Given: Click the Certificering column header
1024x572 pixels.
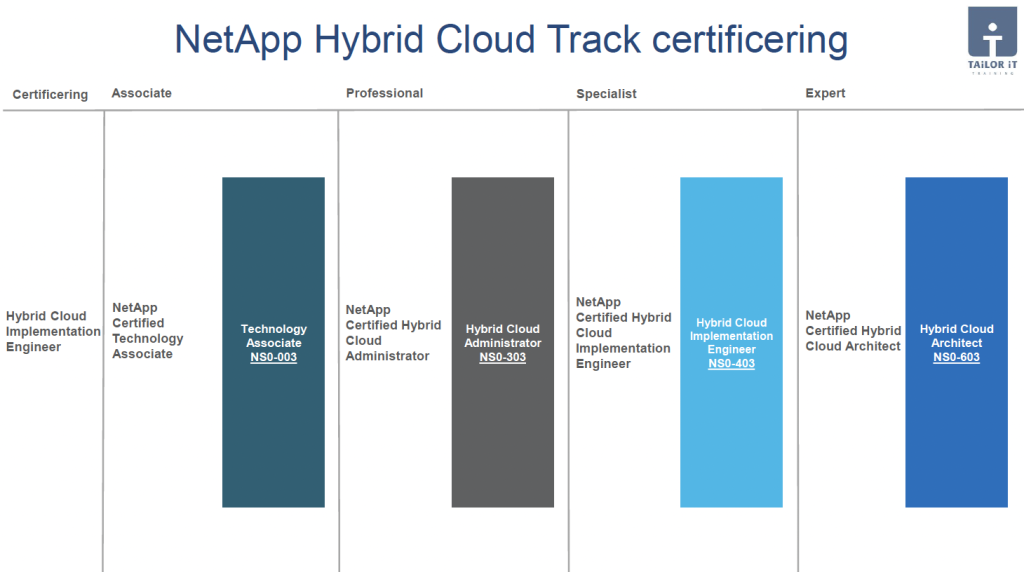Looking at the screenshot, I should pos(50,95).
